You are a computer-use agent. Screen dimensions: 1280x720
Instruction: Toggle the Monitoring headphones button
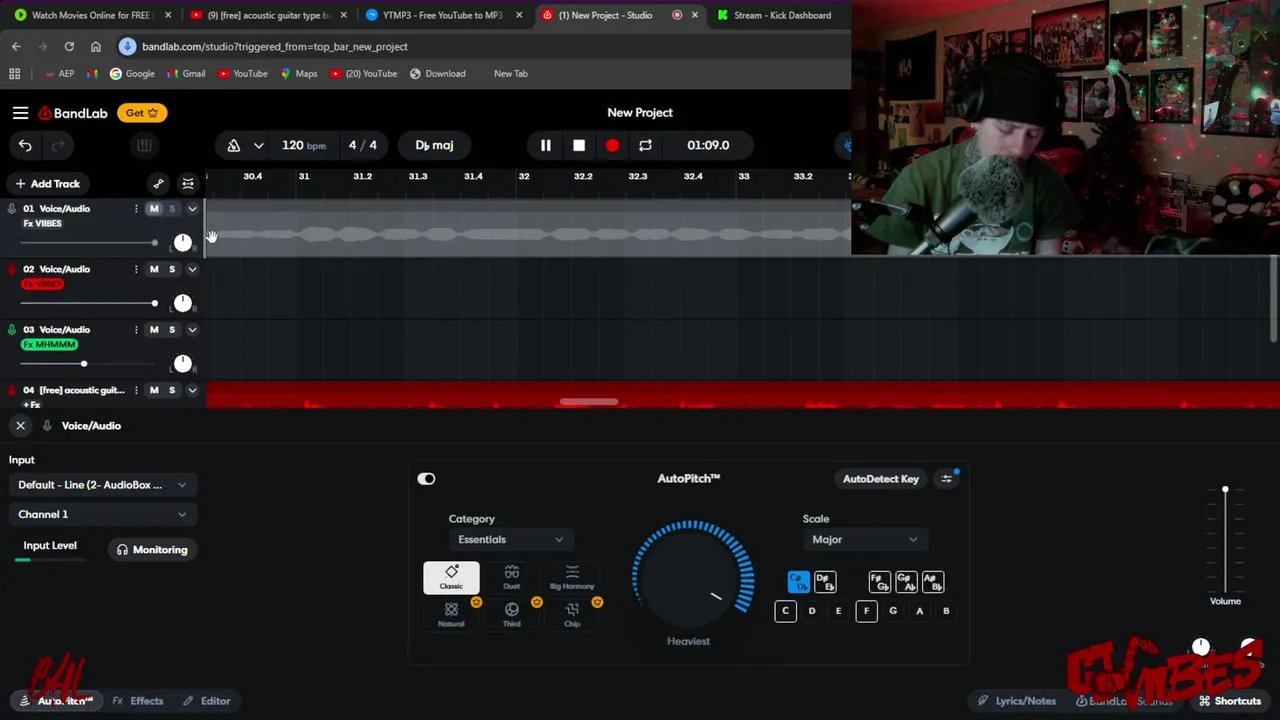pos(152,550)
